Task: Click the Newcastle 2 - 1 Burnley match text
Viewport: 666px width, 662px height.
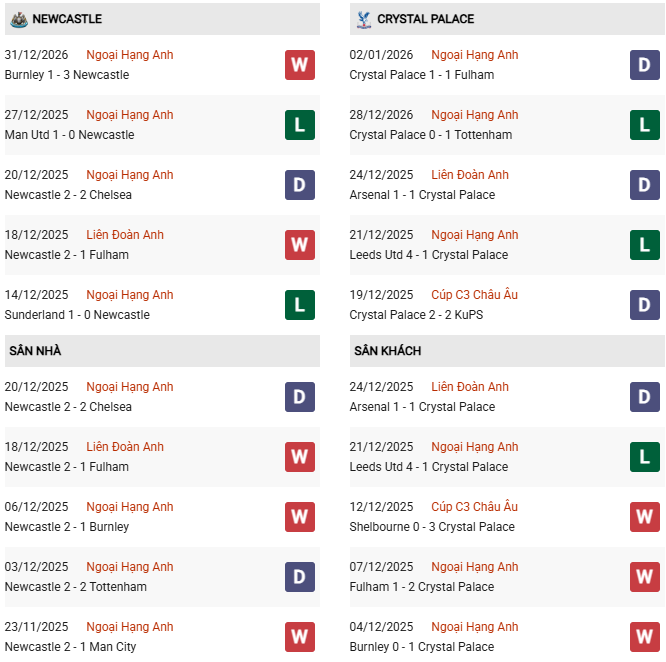Action: [67, 527]
